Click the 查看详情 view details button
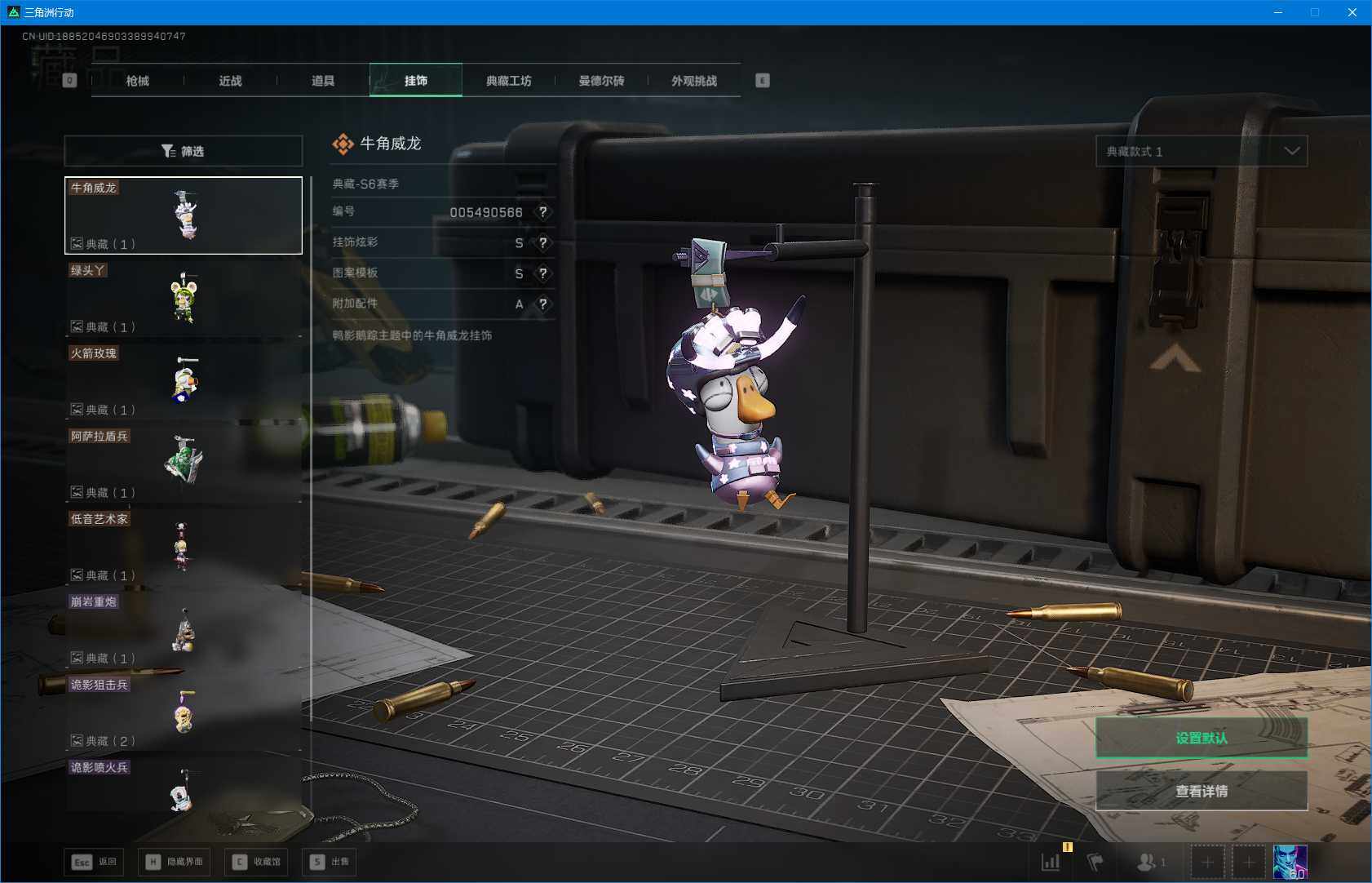The image size is (1372, 883). point(1202,791)
